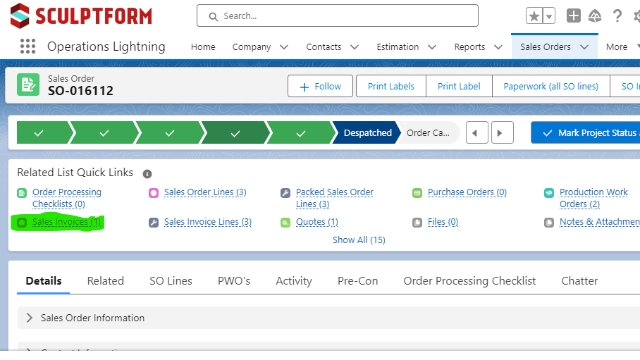Click the Print Label button
The height and width of the screenshot is (360, 640).
point(459,86)
